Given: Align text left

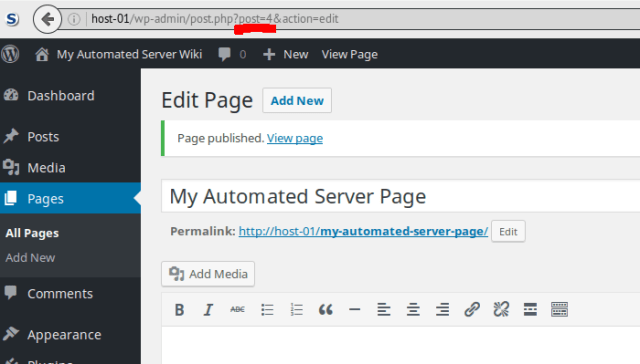Looking at the screenshot, I should tap(384, 310).
